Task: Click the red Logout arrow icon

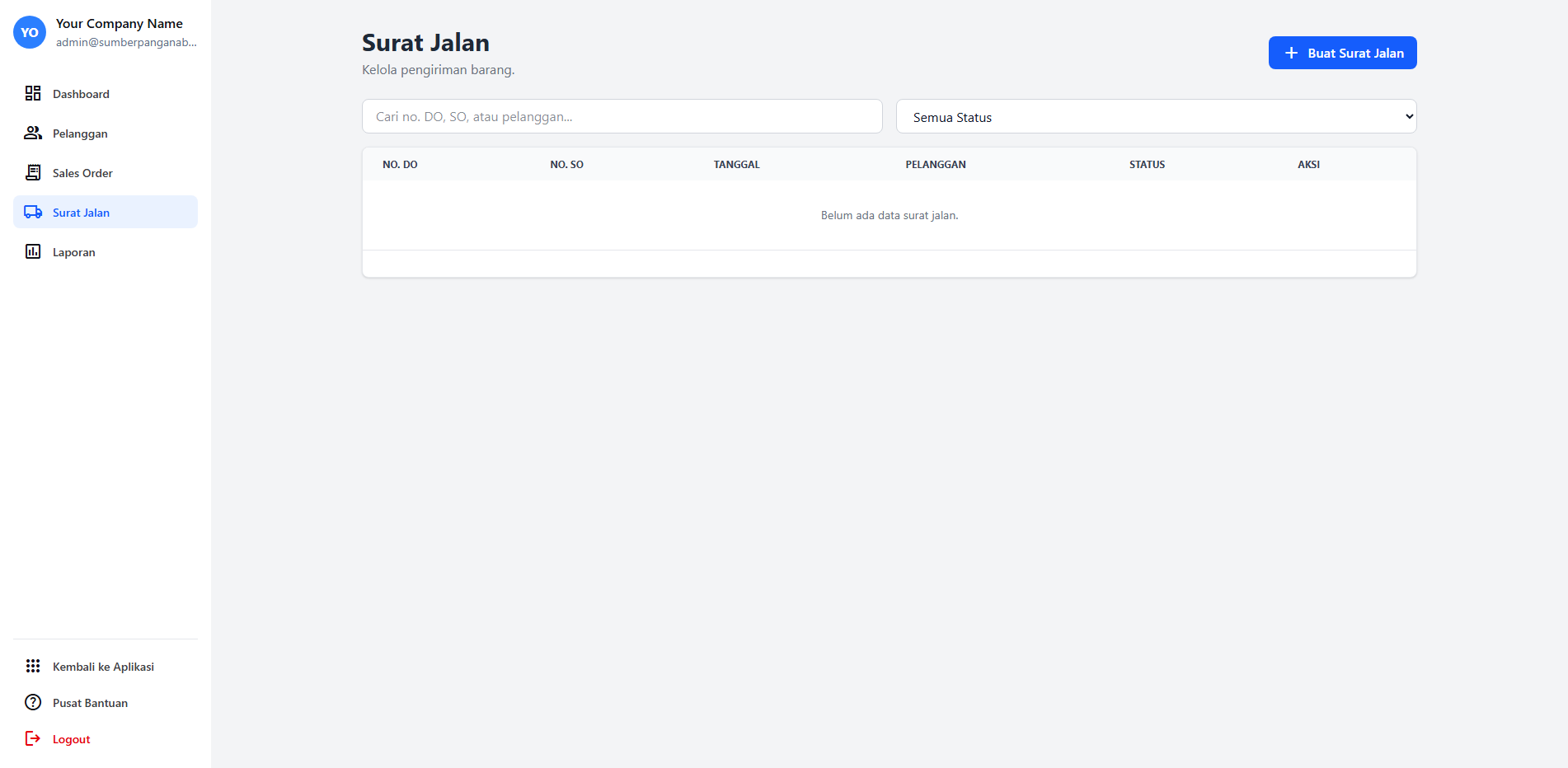Action: (x=33, y=738)
